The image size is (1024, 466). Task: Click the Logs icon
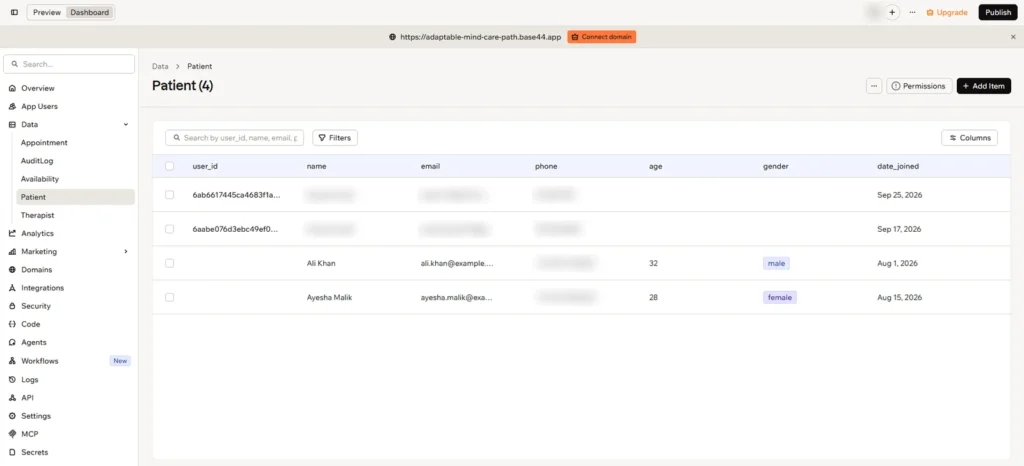(12, 379)
